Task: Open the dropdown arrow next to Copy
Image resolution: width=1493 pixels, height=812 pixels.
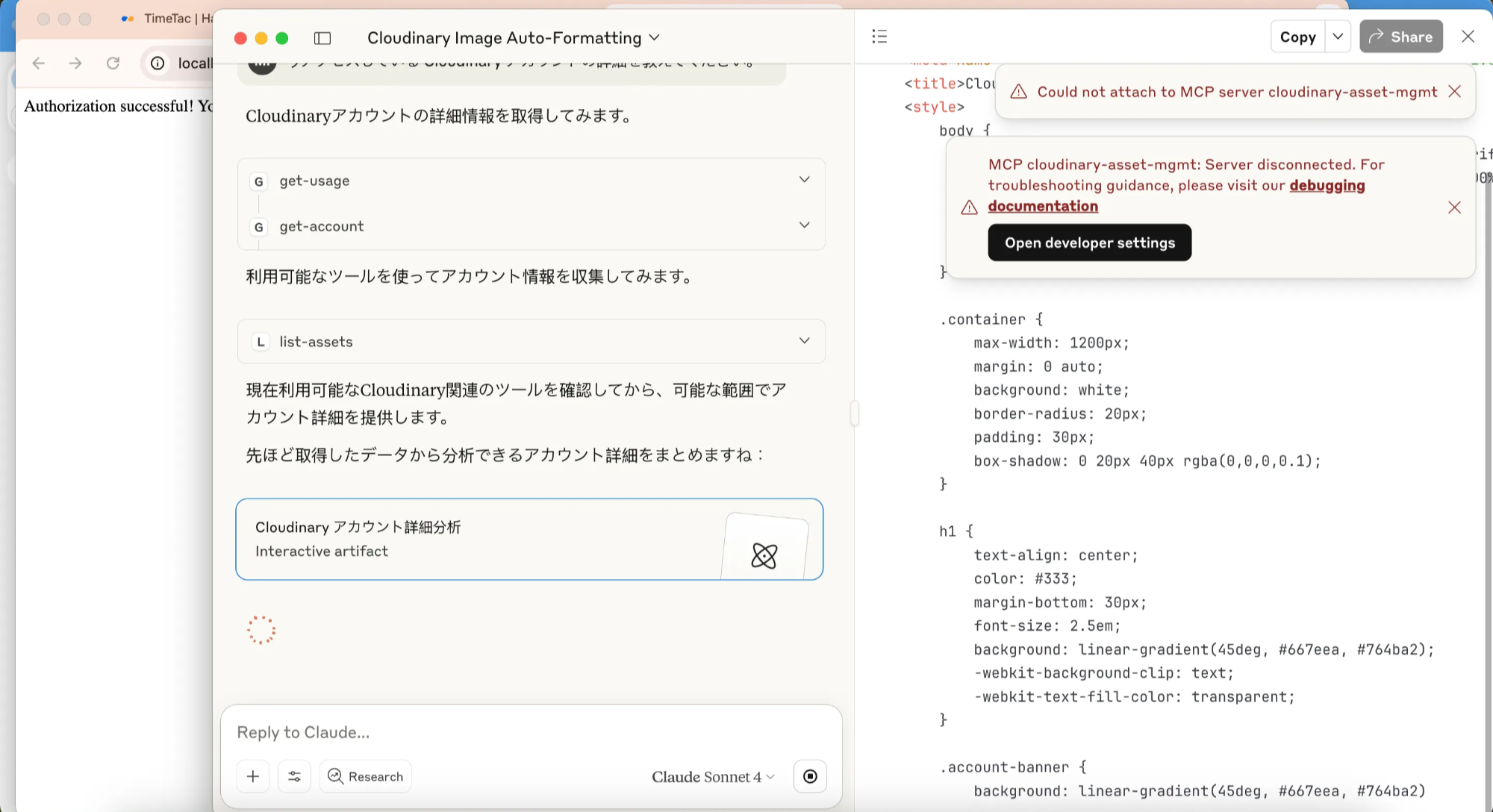Action: [x=1338, y=37]
